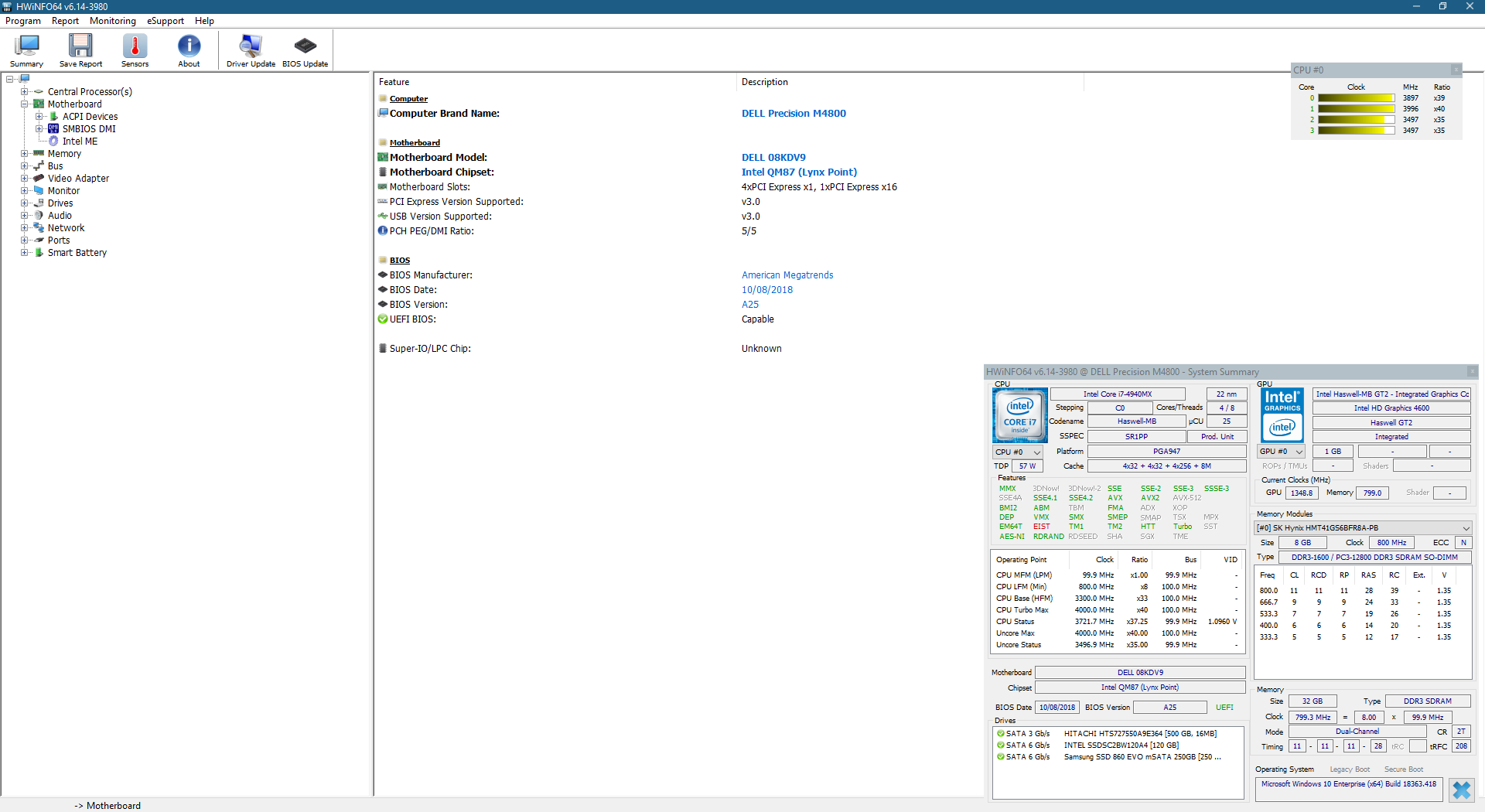Expand the Network tree node

click(24, 228)
